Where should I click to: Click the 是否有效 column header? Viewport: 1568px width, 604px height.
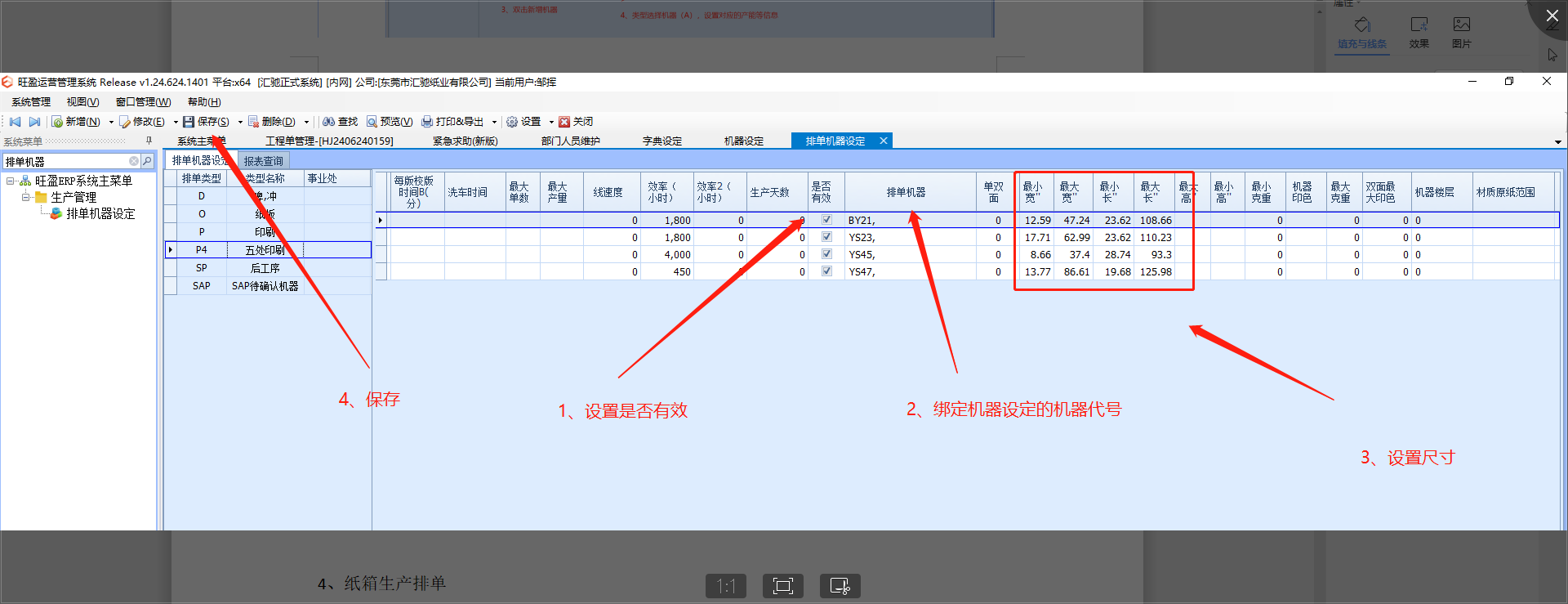[826, 192]
